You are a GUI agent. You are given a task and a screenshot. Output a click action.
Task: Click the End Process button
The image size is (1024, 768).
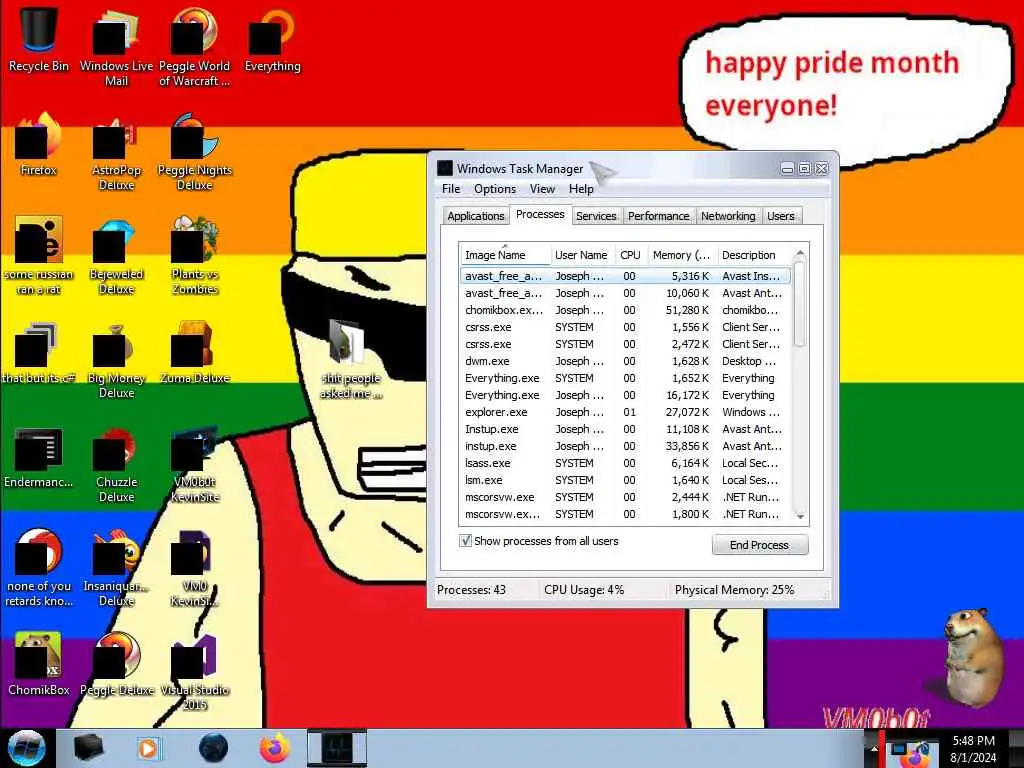pos(760,545)
